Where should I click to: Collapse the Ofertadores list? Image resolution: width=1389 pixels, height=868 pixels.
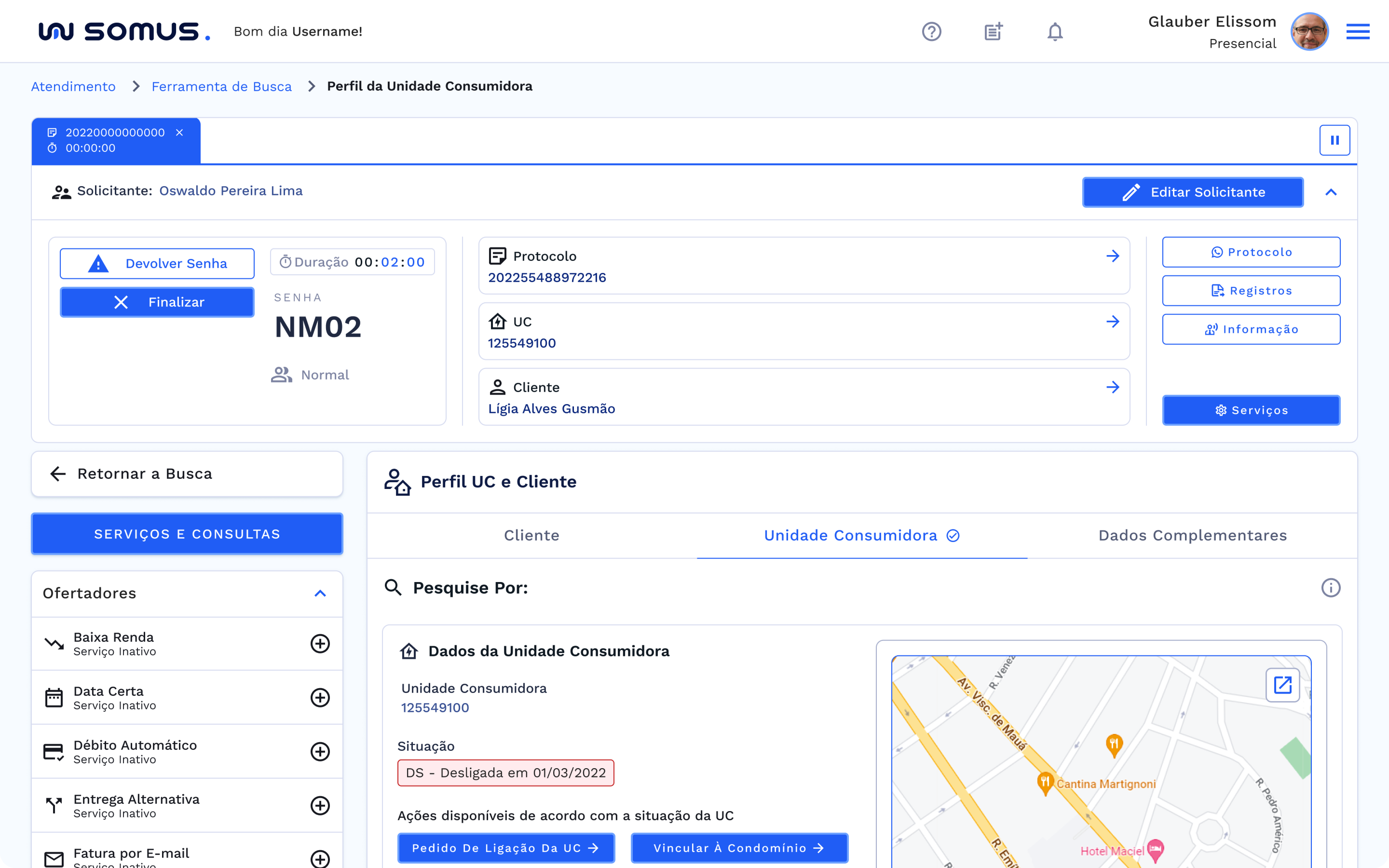pos(320,594)
